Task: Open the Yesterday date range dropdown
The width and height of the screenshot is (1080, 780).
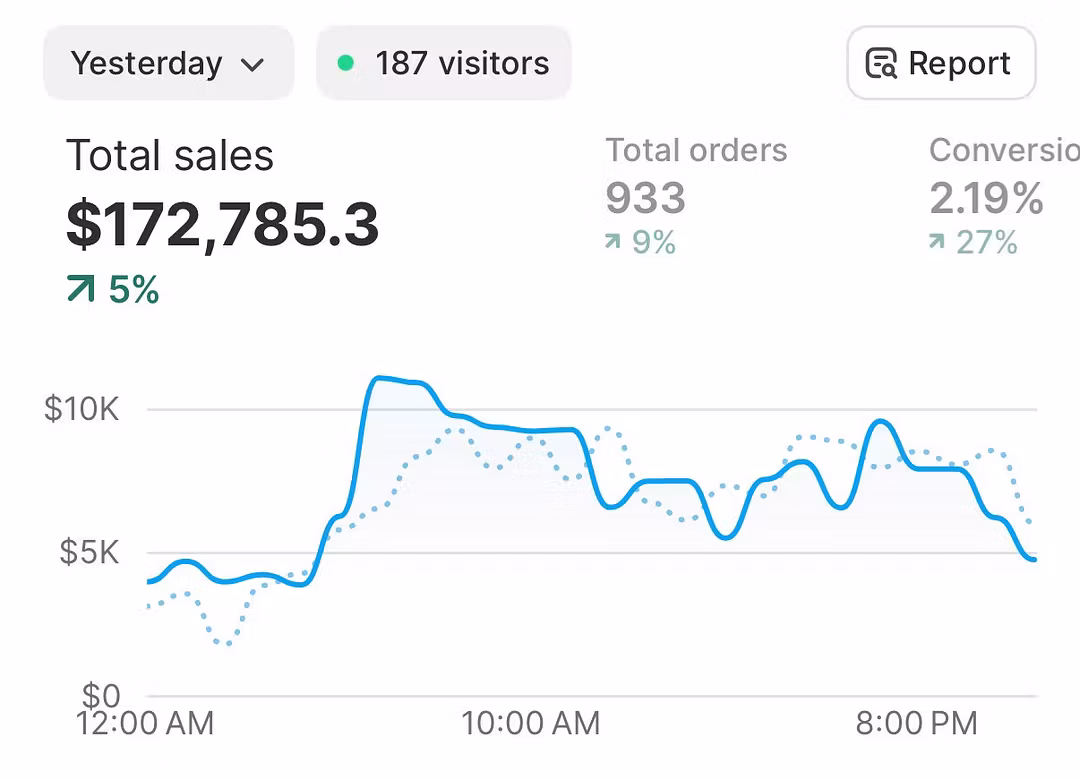Action: 167,64
